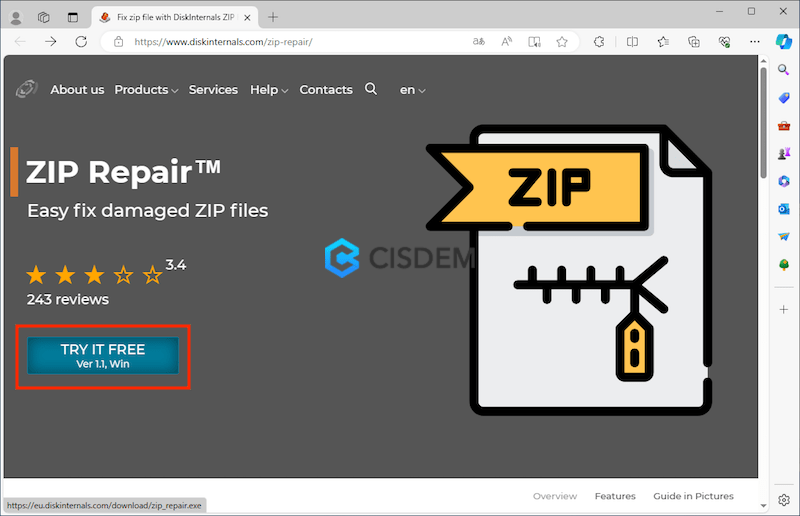Open a new browser tab
The width and height of the screenshot is (800, 516).
coord(273,17)
